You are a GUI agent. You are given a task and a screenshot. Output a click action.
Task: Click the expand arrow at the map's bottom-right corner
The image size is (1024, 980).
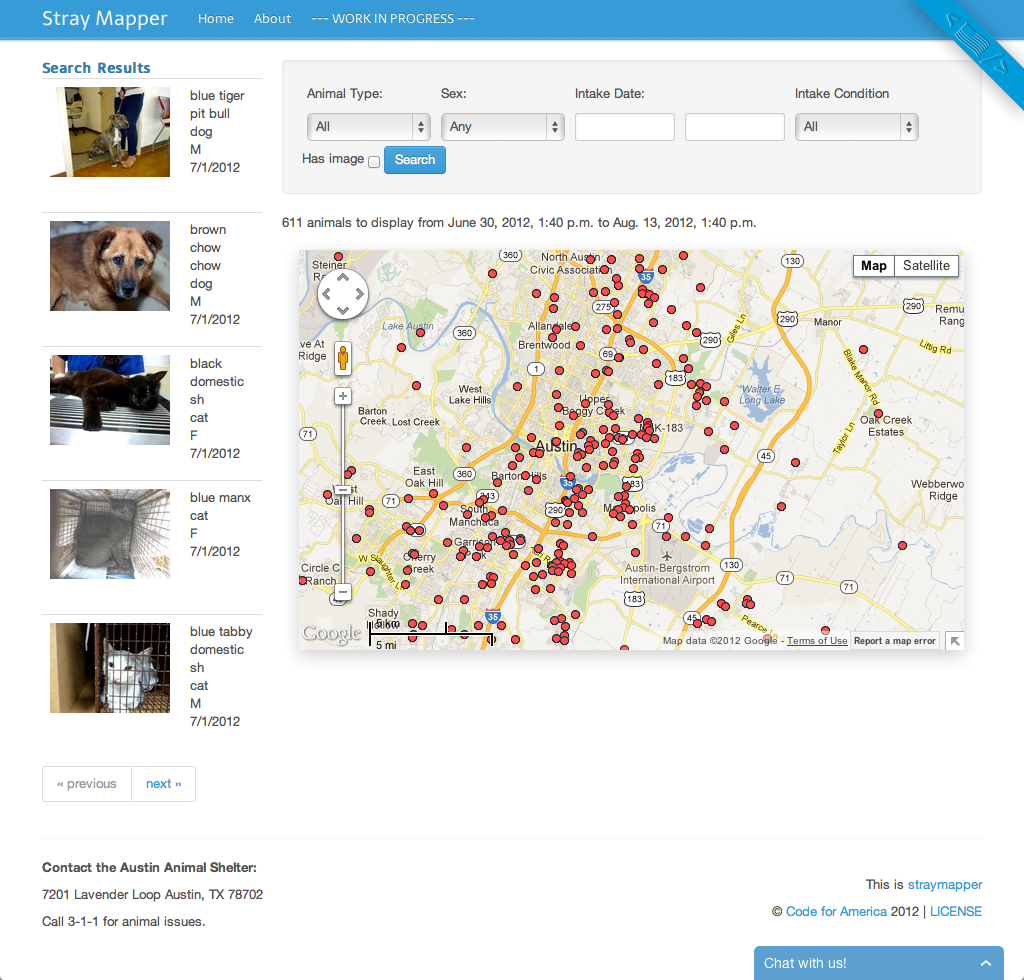coord(954,639)
